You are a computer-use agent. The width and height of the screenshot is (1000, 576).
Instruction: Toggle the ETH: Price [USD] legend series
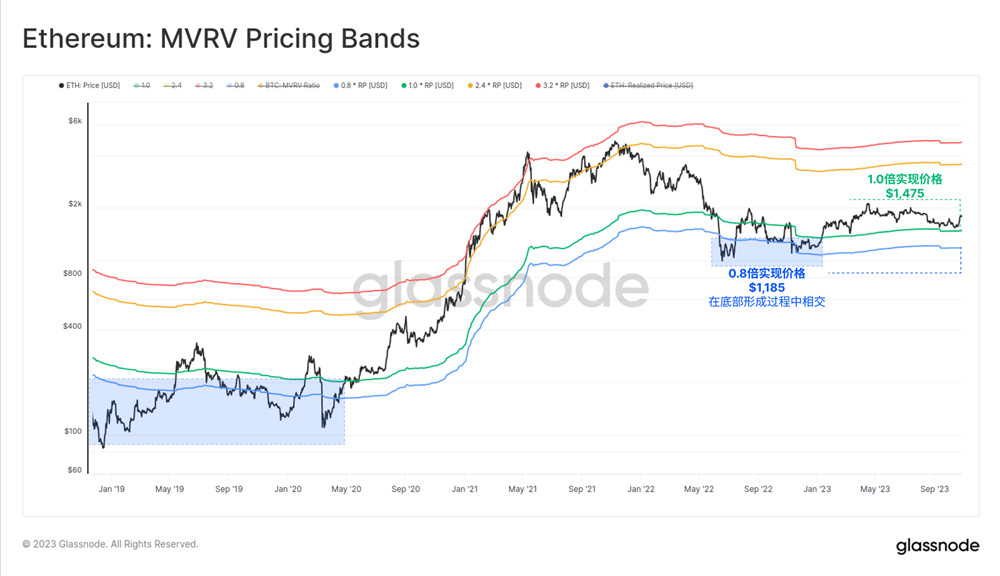click(89, 85)
